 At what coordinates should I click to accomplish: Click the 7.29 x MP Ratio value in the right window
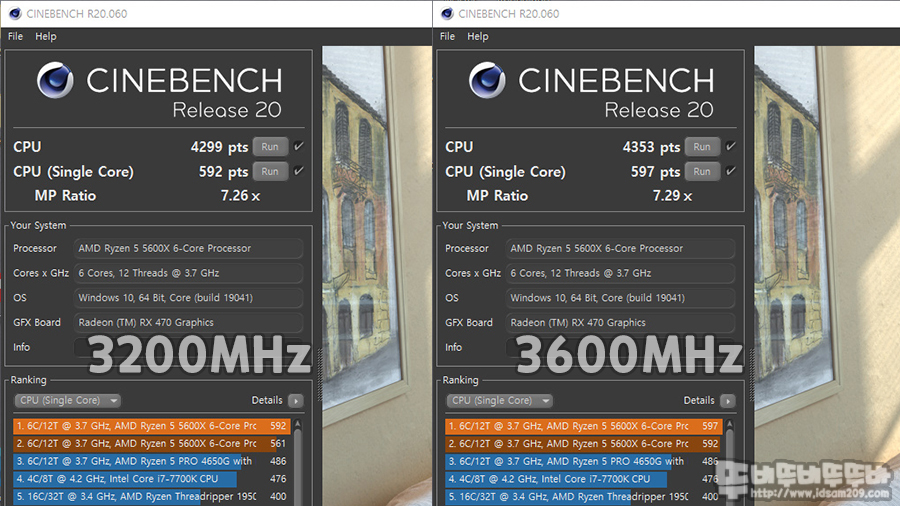[672, 196]
